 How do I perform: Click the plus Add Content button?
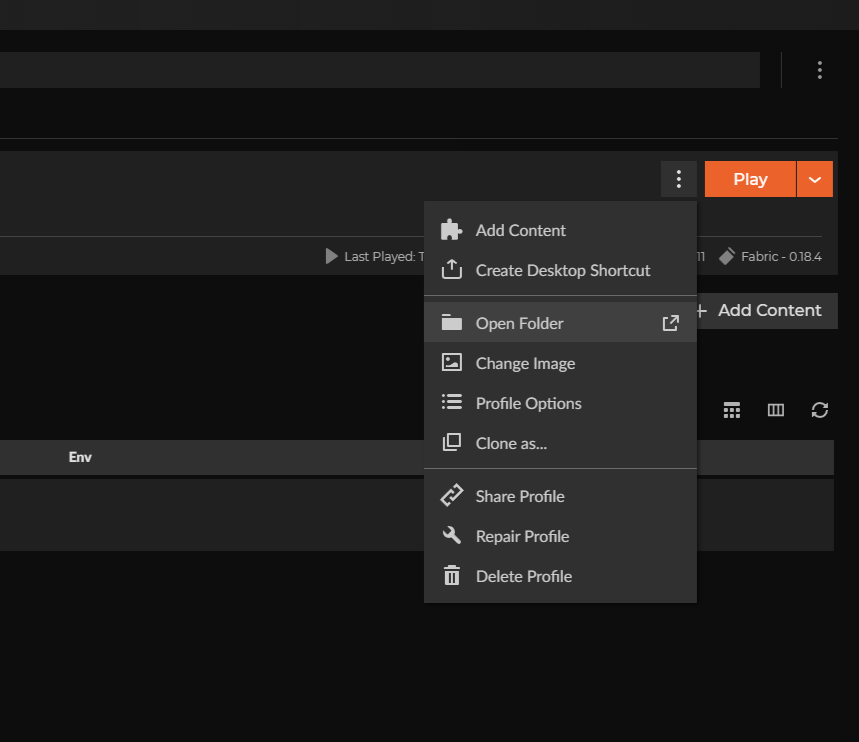[x=768, y=310]
